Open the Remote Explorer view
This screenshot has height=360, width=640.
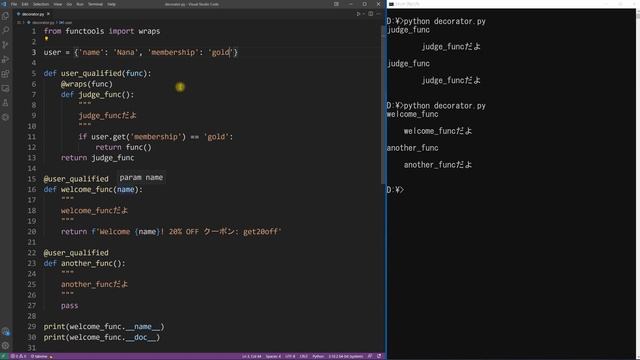coord(5,89)
